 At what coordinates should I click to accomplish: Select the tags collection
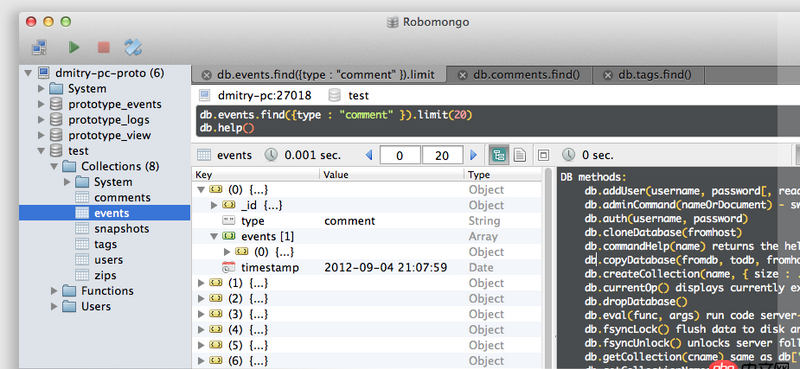(106, 244)
